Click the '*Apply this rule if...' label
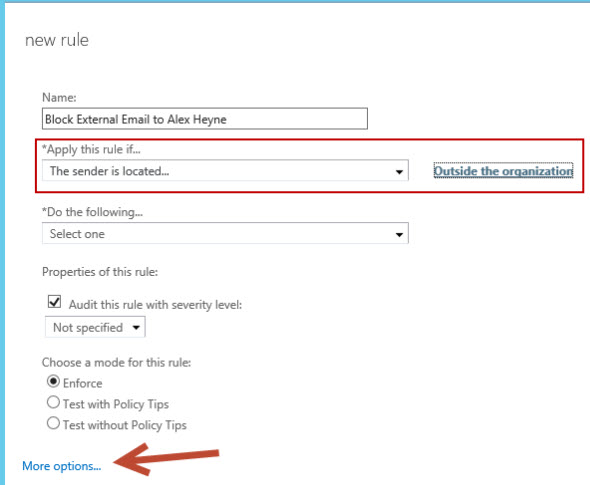This screenshot has height=485, width=590. click(x=91, y=149)
